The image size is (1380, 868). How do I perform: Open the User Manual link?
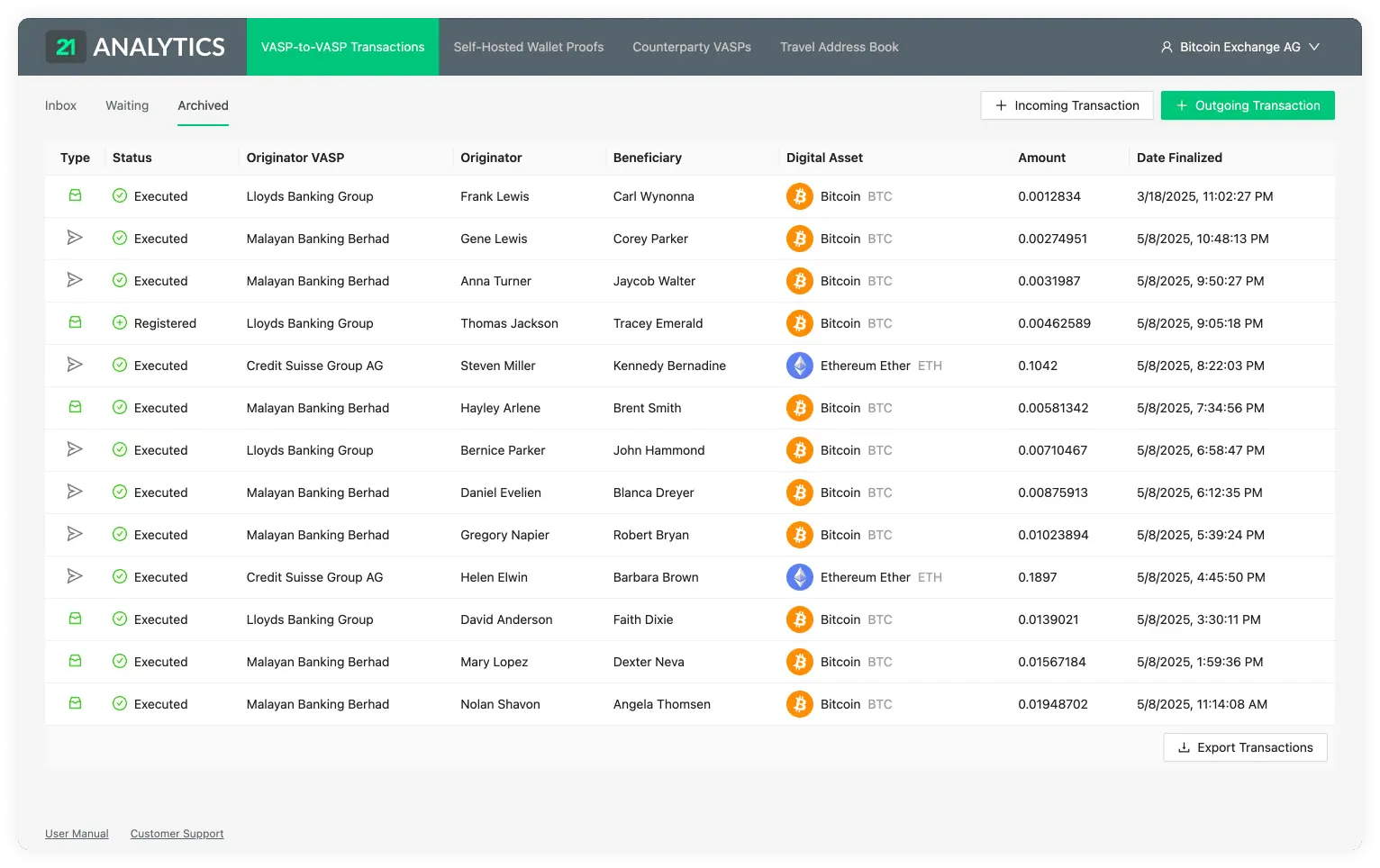(77, 833)
